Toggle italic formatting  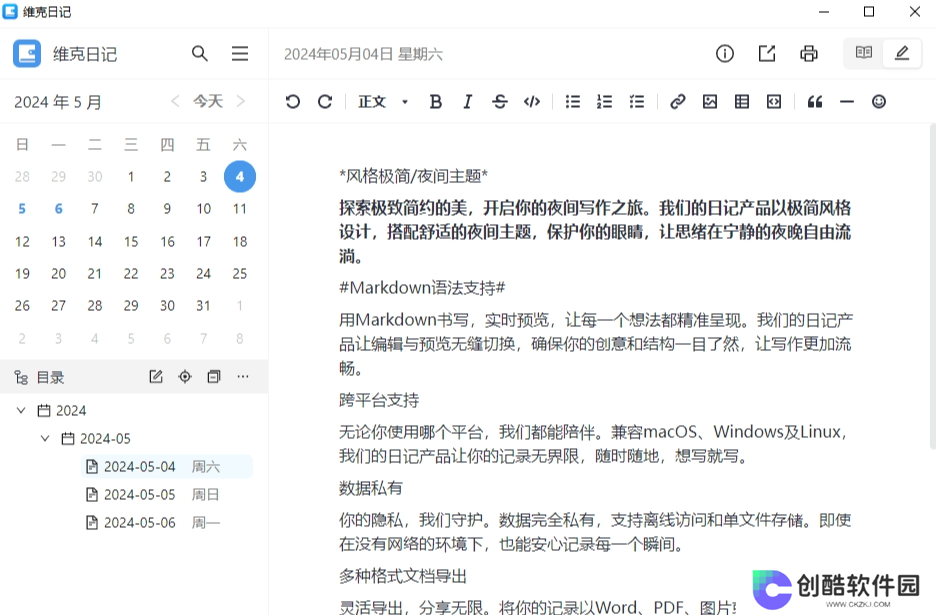coord(467,102)
